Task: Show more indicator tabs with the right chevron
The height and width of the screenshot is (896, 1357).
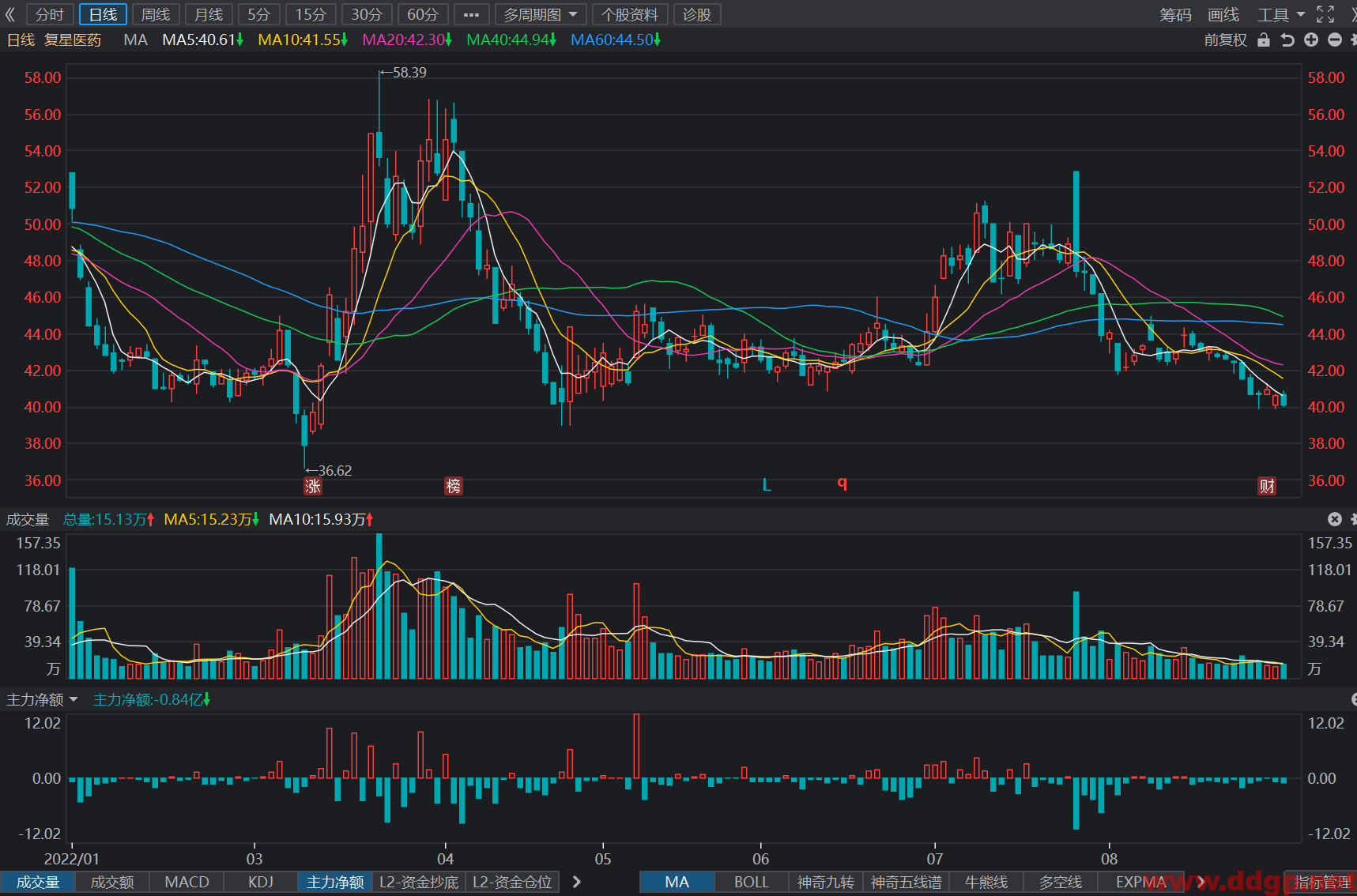Action: point(577,882)
